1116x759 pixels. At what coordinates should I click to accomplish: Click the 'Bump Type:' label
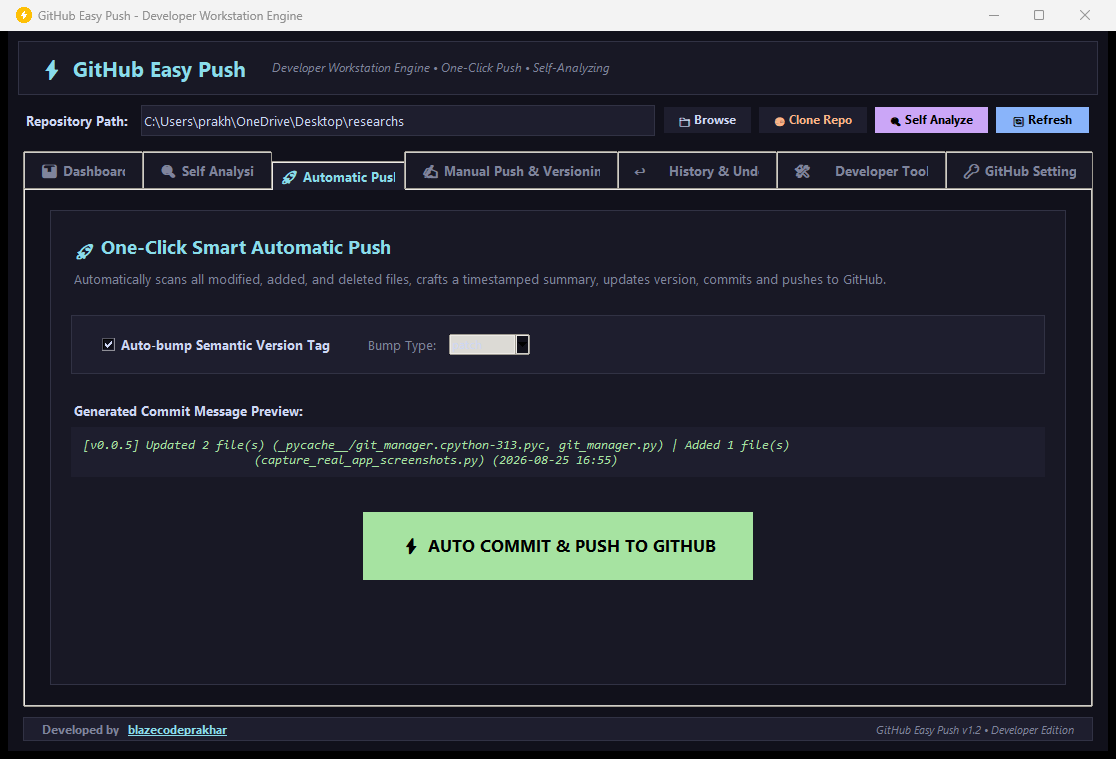[x=401, y=345]
